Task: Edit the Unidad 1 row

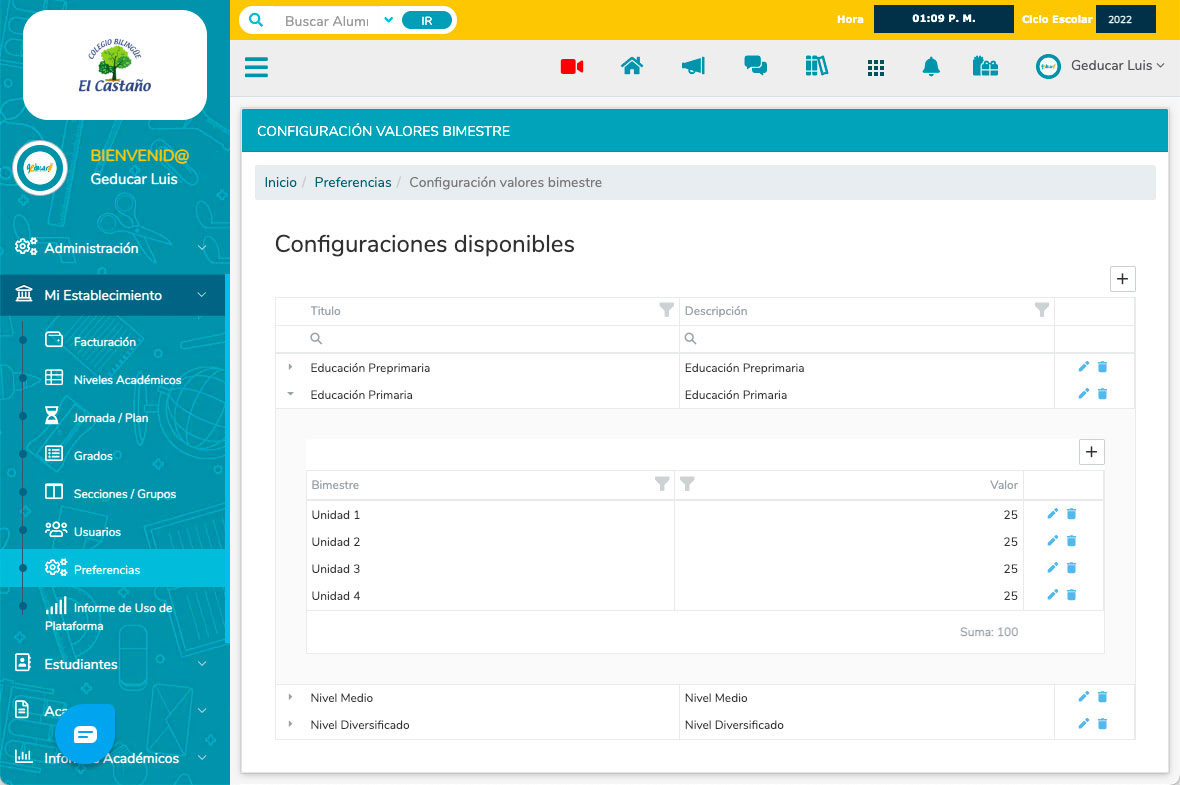Action: 1053,514
